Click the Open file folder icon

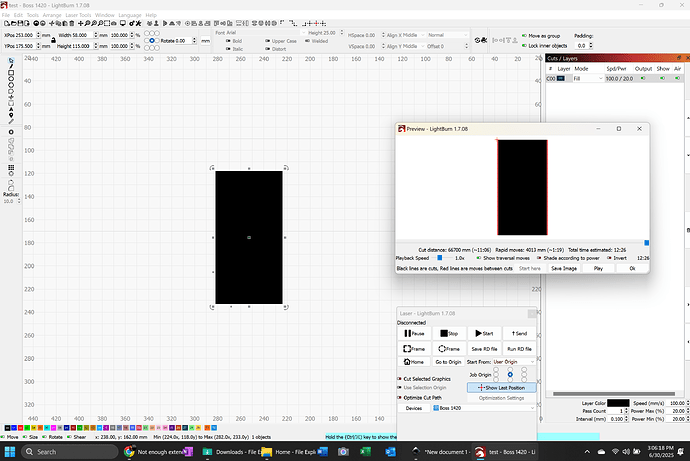tap(14, 23)
